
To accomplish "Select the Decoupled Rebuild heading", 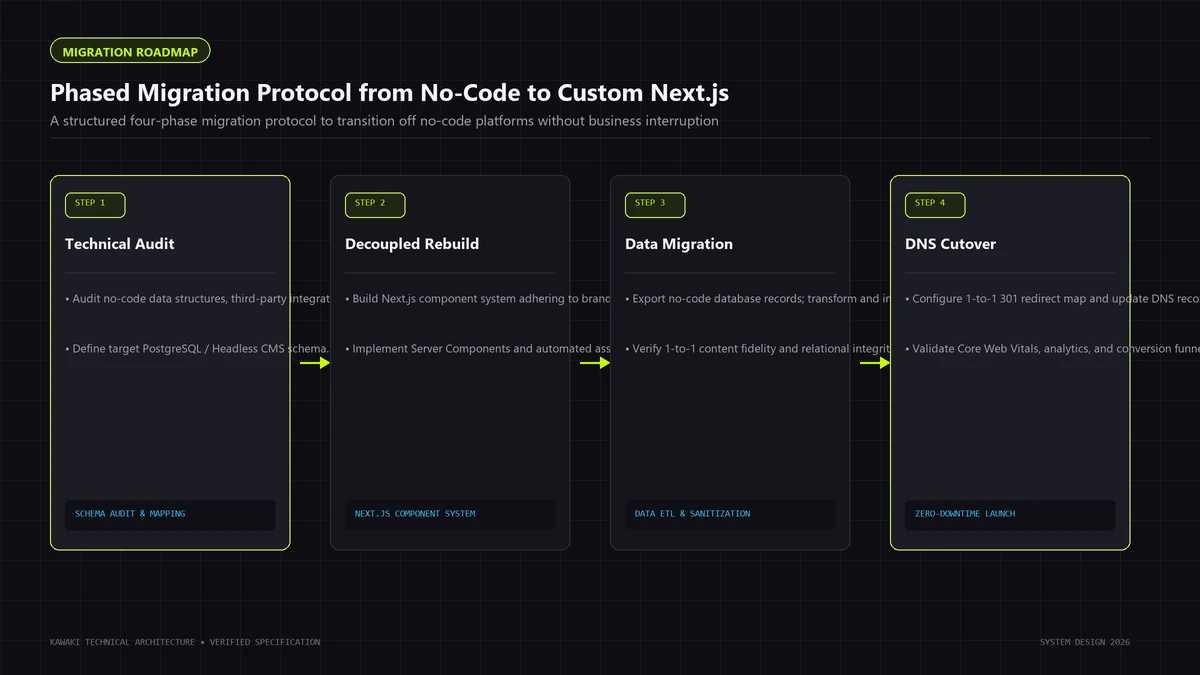I will (412, 244).
